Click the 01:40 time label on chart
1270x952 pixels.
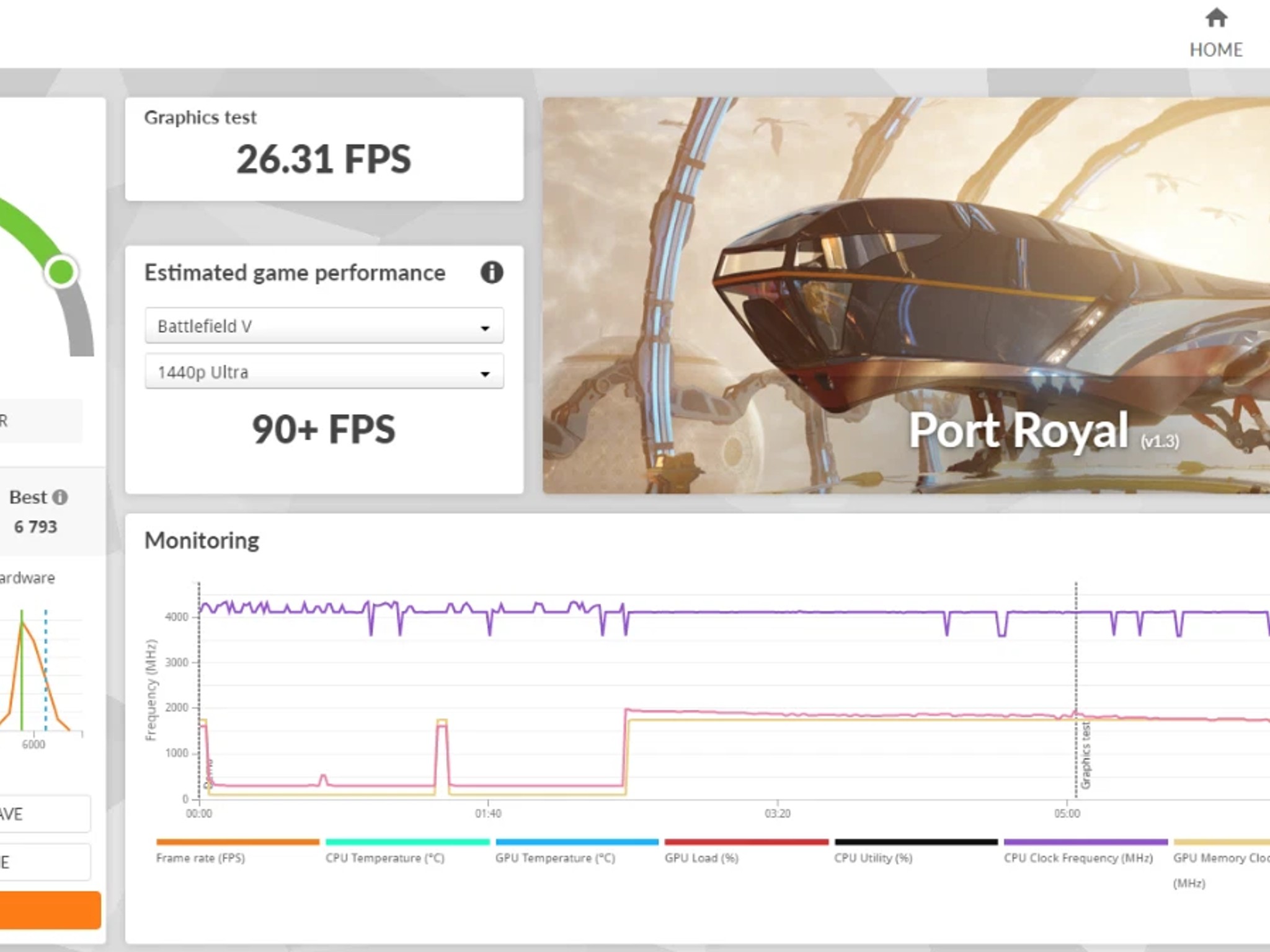point(488,813)
